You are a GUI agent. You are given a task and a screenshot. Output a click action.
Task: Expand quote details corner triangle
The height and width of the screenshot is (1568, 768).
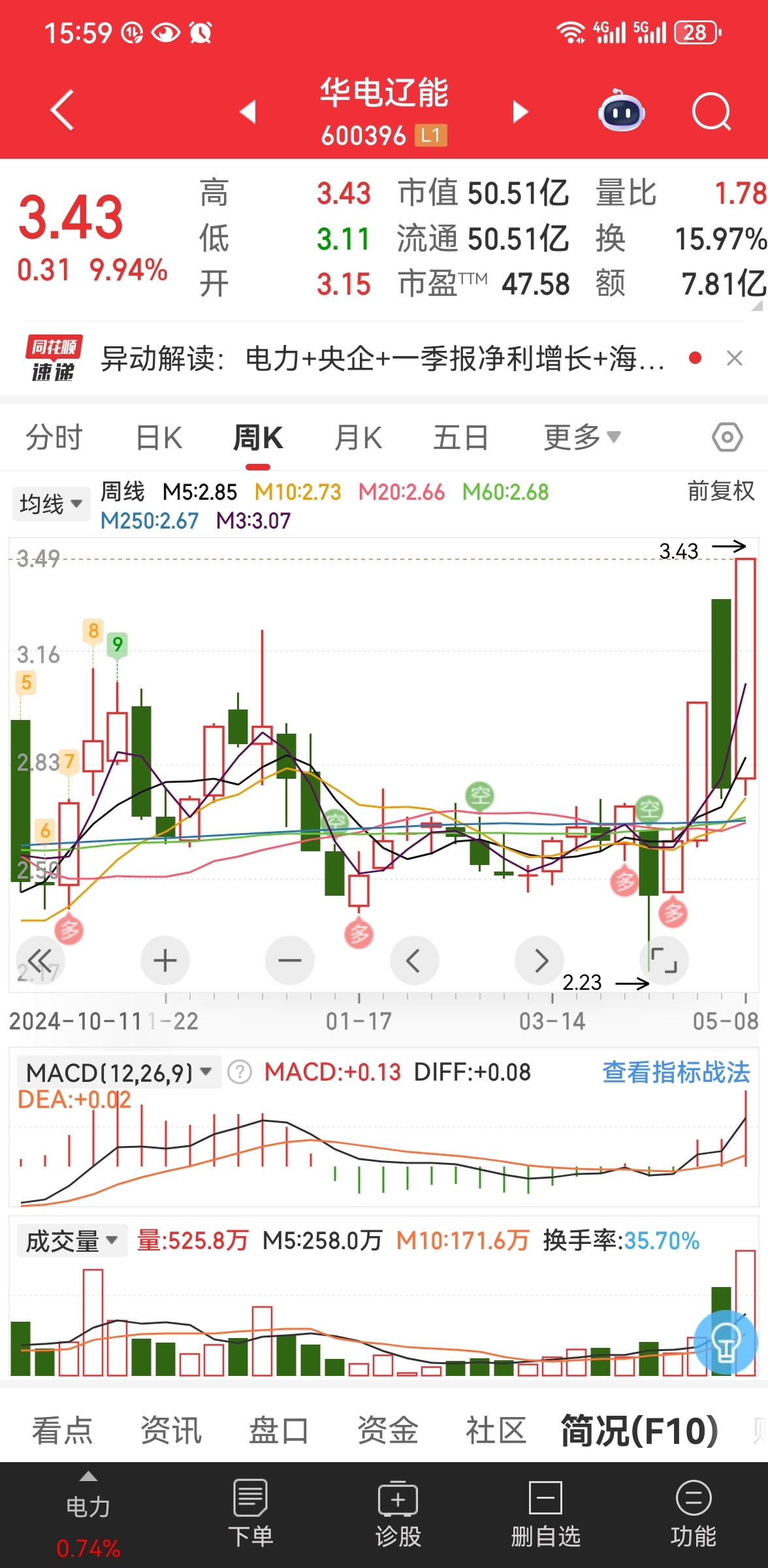758,306
